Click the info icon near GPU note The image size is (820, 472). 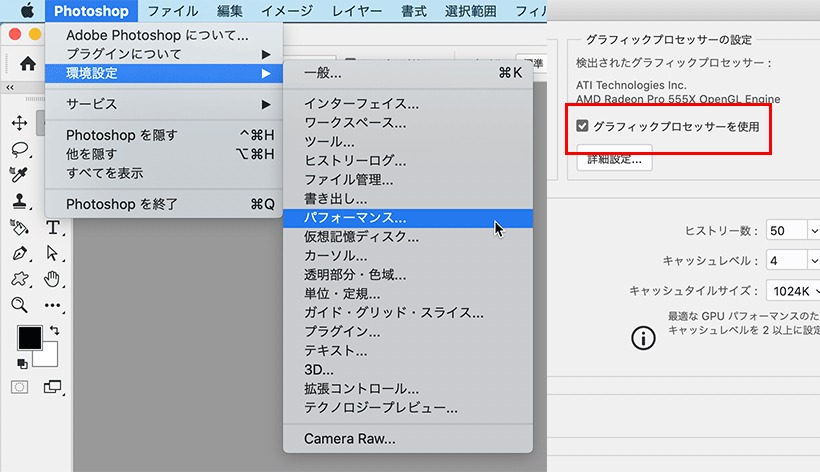click(643, 338)
